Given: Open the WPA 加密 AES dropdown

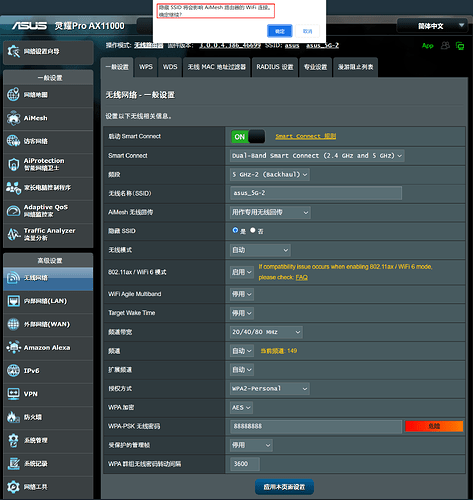Looking at the screenshot, I should 241,407.
